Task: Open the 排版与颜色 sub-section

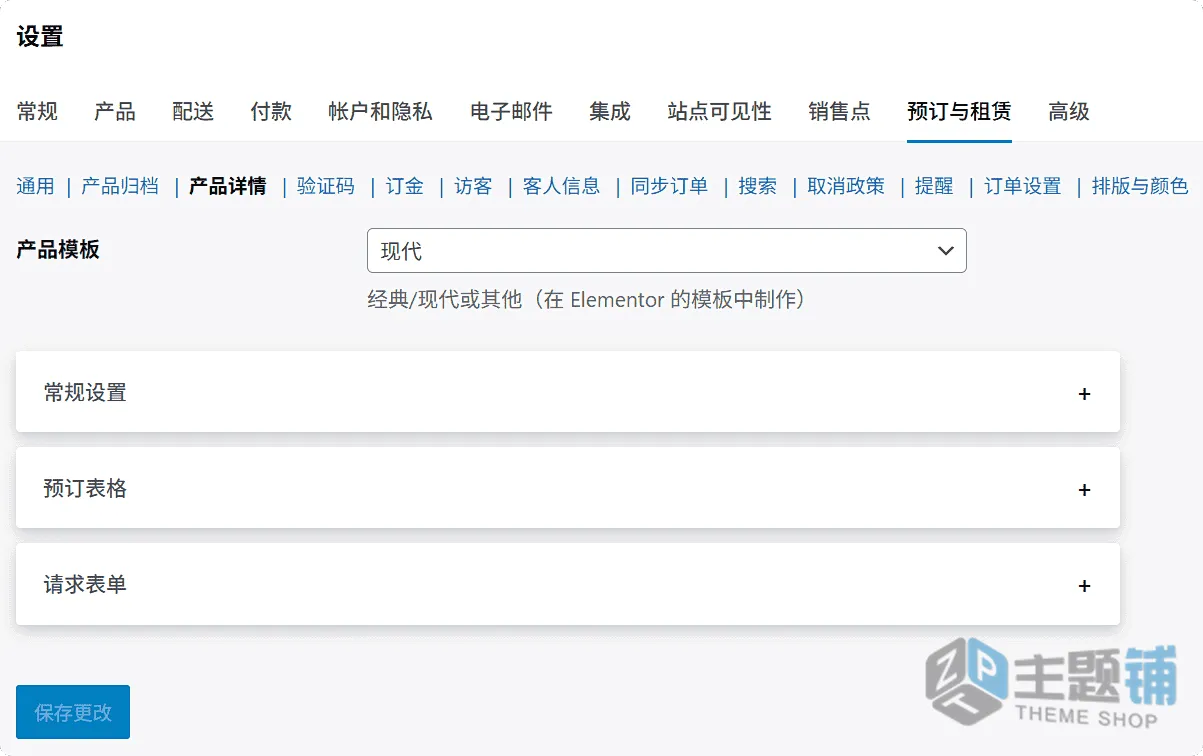Action: 1140,186
